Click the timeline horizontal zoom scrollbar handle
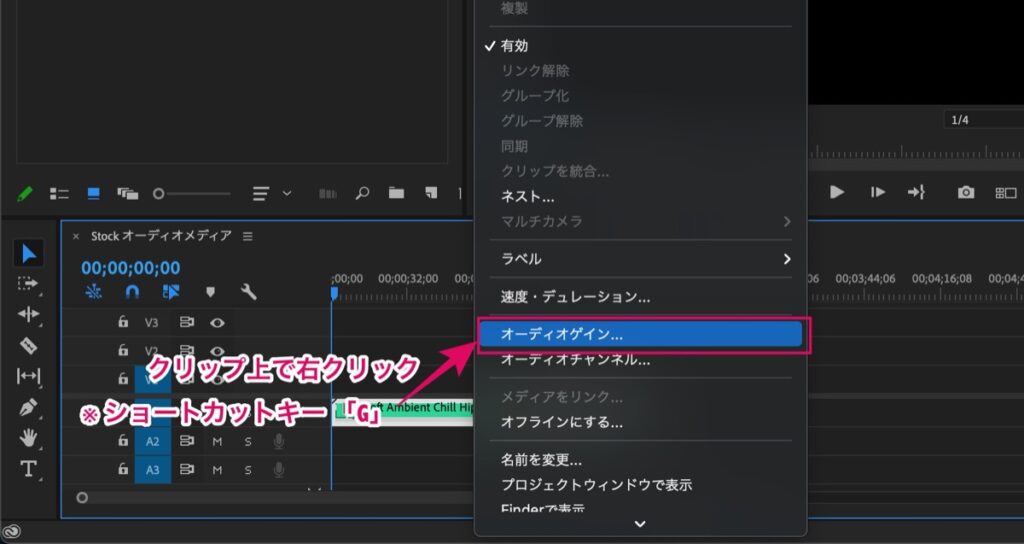The width and height of the screenshot is (1024, 544). [x=82, y=498]
